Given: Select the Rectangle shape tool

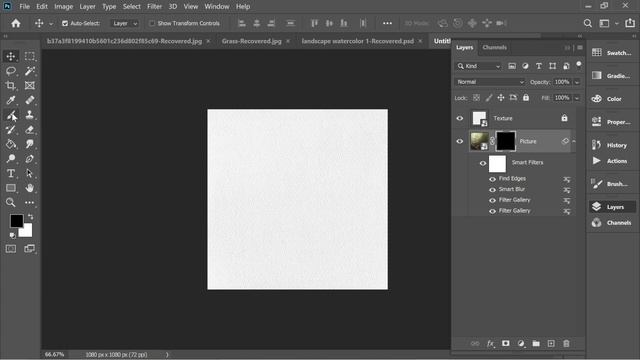Looking at the screenshot, I should [x=11, y=188].
